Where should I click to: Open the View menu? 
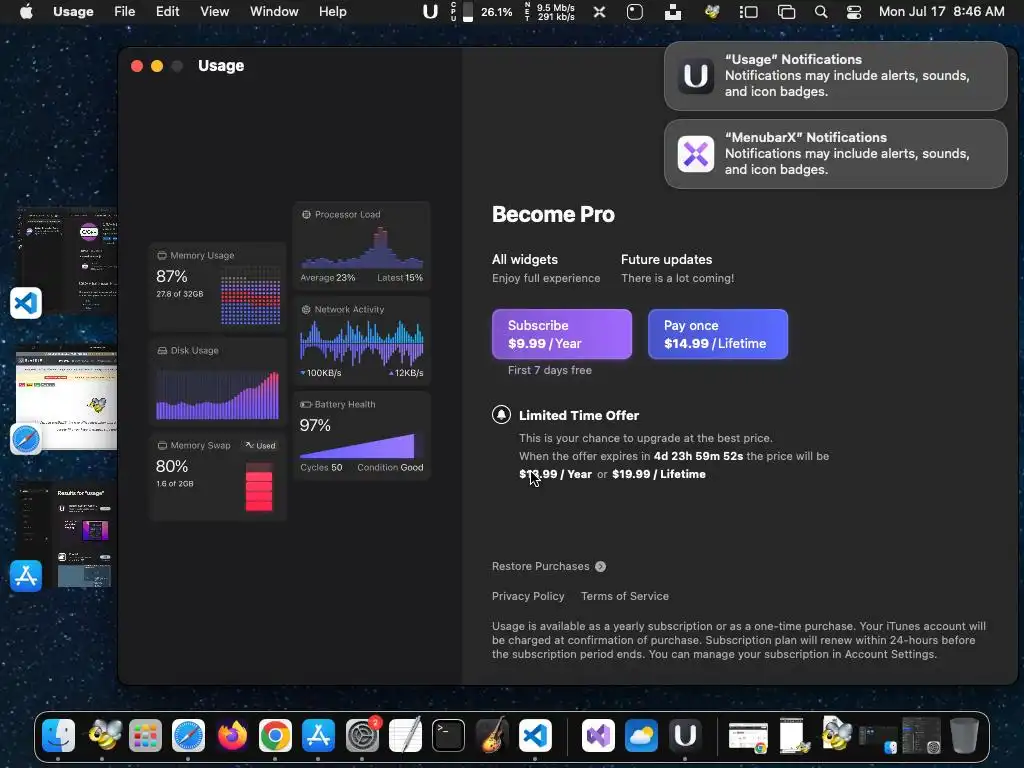[214, 12]
